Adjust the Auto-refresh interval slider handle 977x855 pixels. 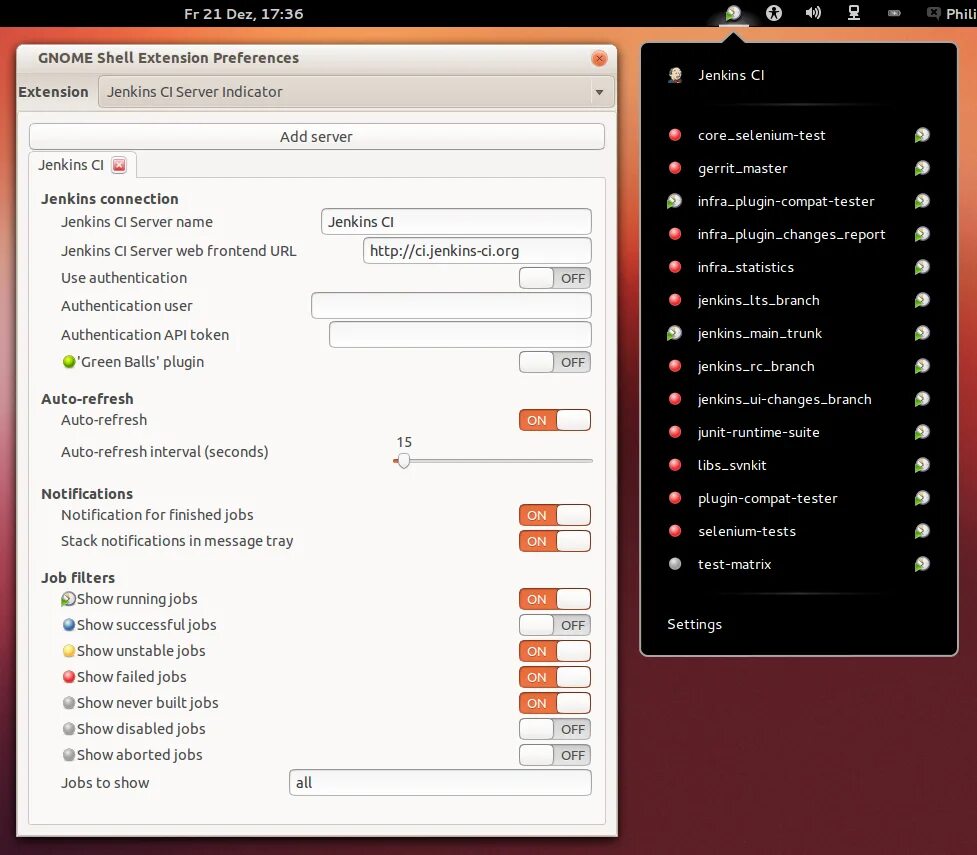[x=404, y=461]
